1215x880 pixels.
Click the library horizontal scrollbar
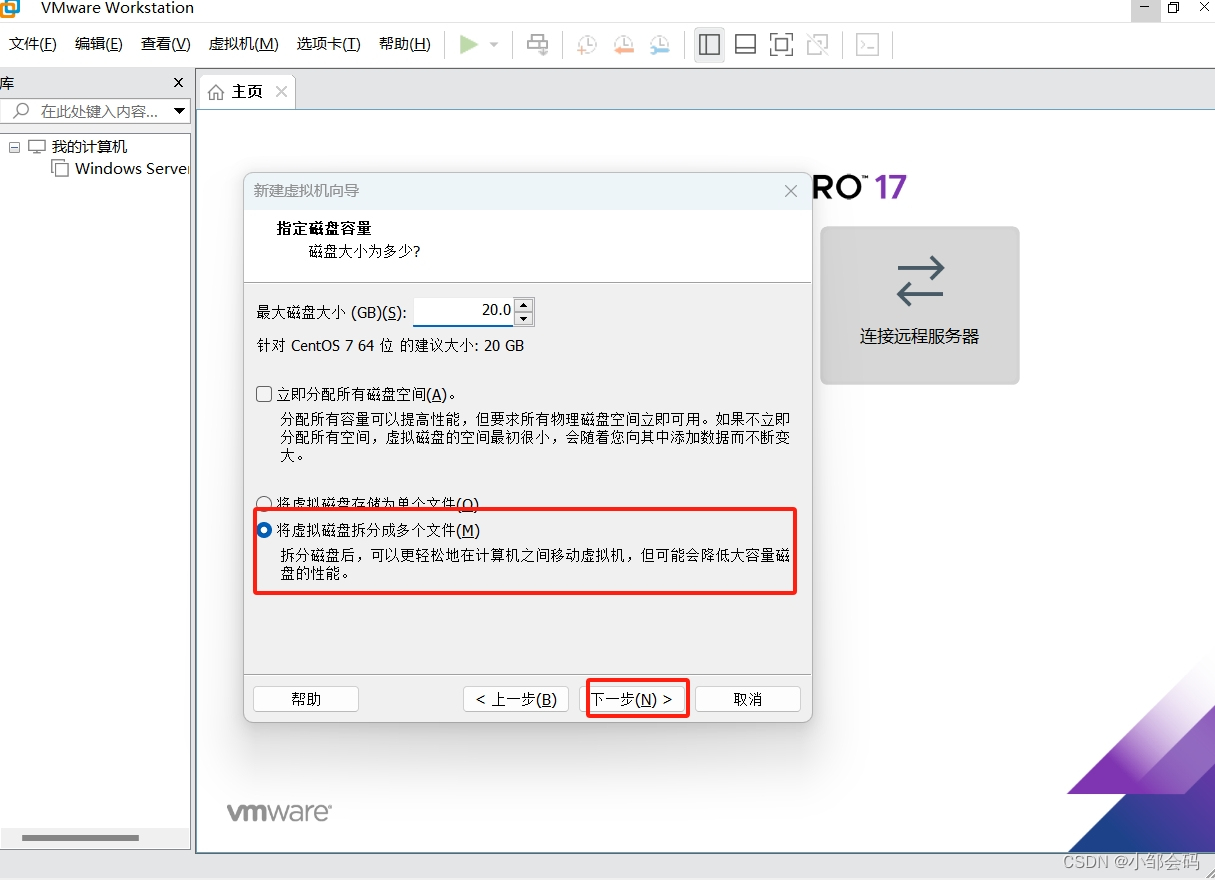pos(80,837)
